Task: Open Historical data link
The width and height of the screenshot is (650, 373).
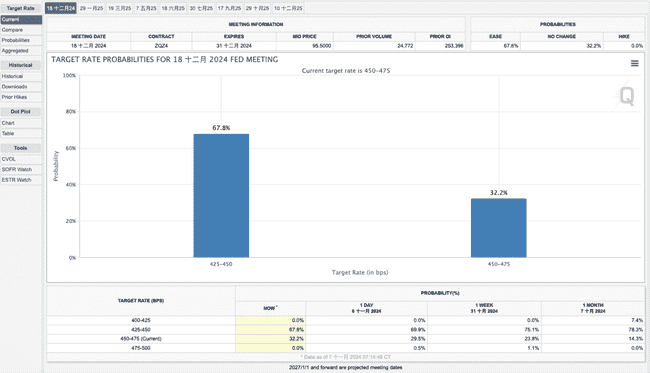Action: click(x=21, y=76)
